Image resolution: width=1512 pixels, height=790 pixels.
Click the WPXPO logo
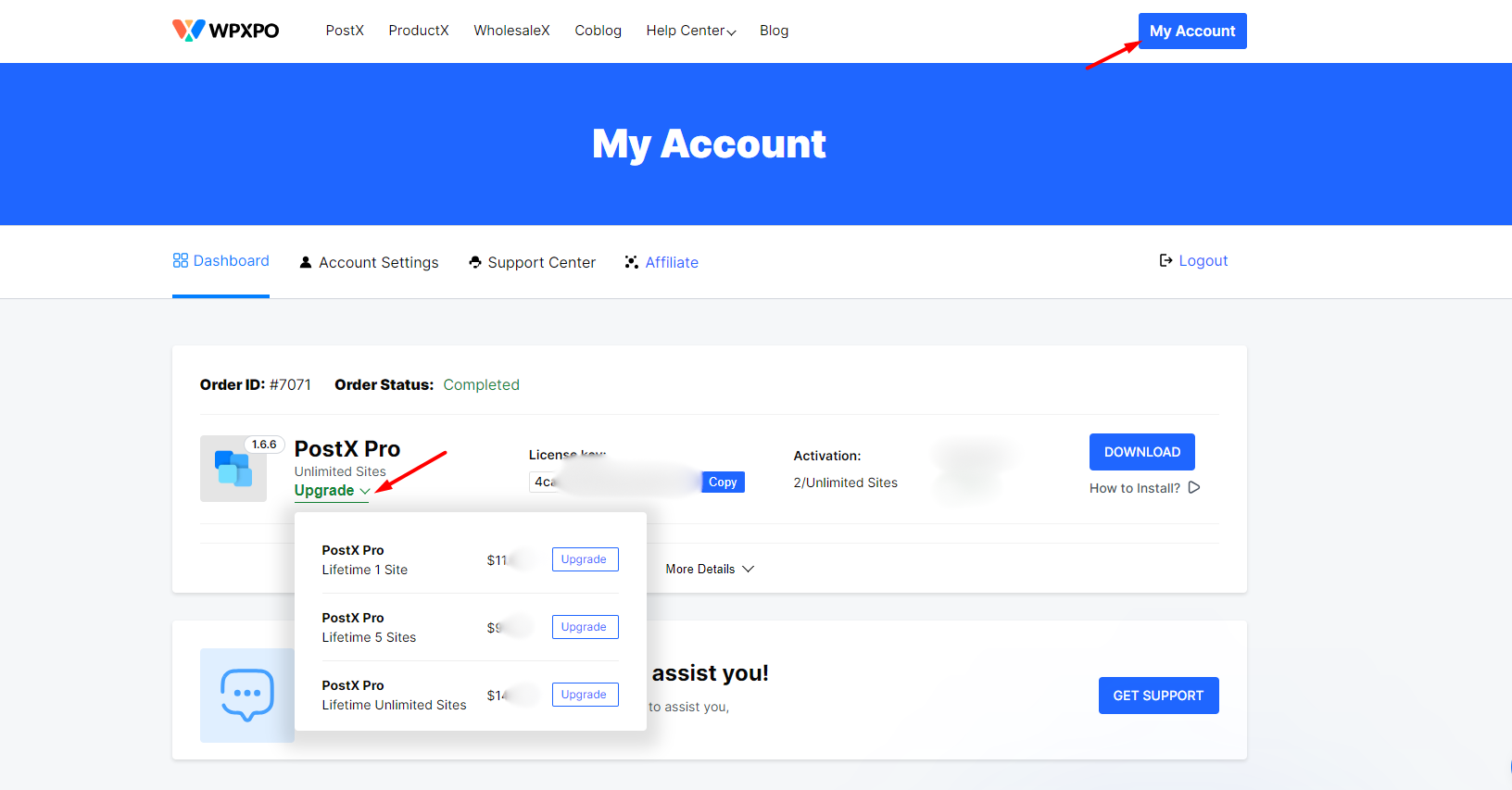coord(225,31)
